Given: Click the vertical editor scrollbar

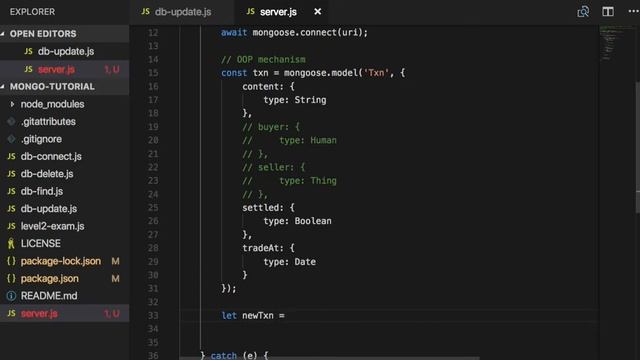Looking at the screenshot, I should pyautogui.click(x=637, y=147).
